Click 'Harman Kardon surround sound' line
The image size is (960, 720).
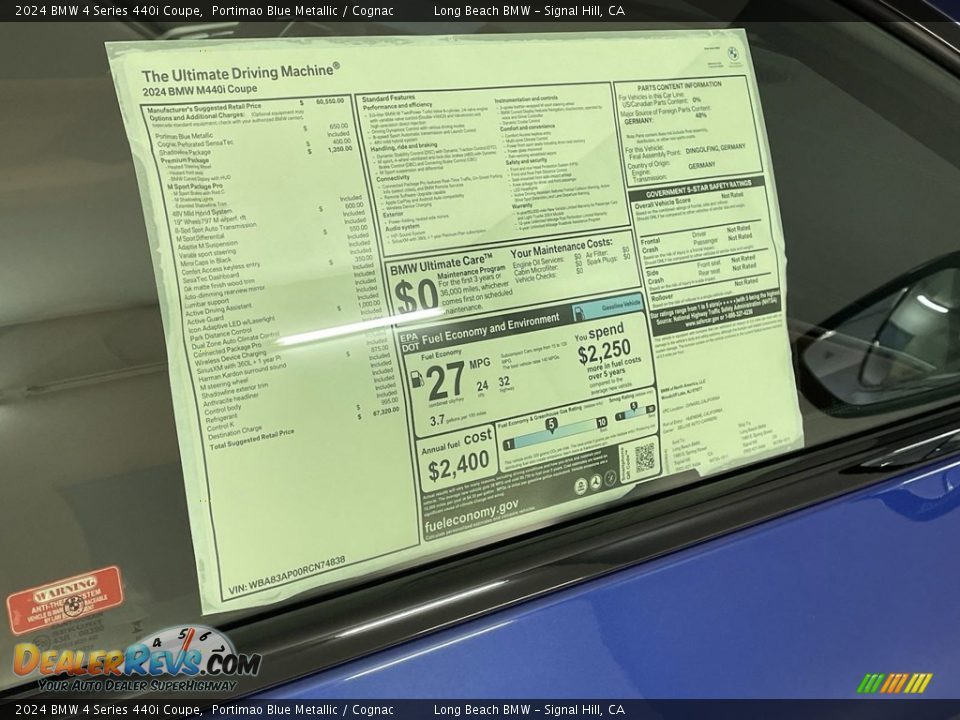click(x=242, y=373)
